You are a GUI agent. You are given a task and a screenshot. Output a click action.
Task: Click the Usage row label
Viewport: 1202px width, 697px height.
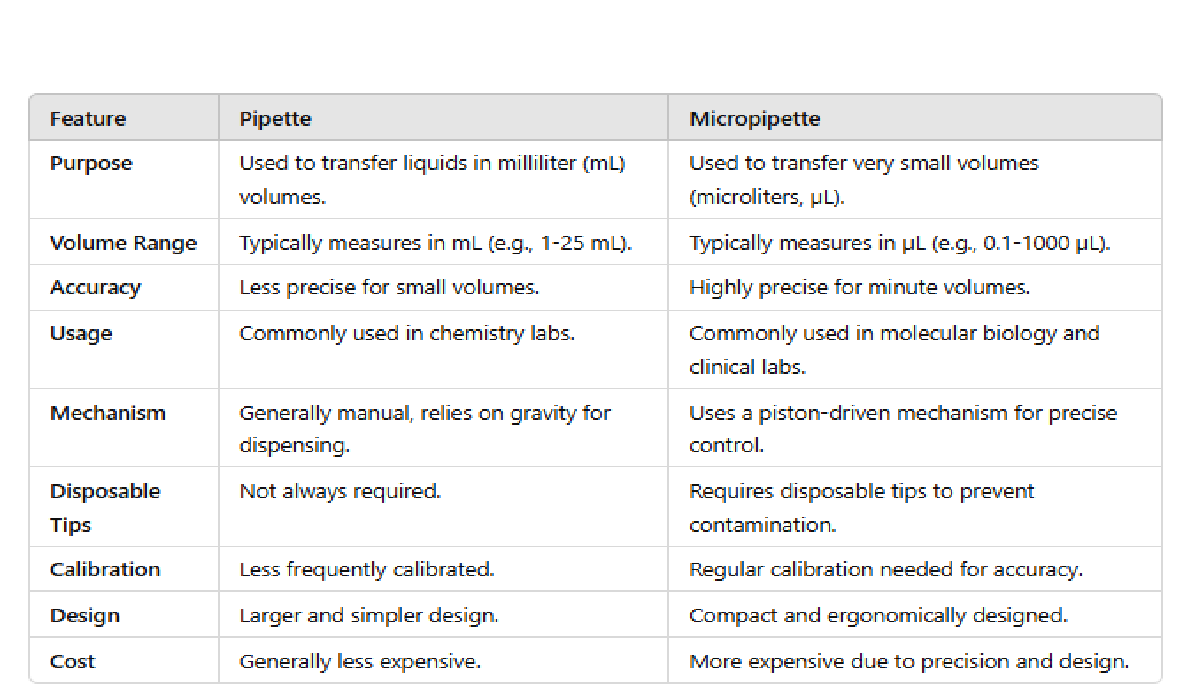point(81,333)
